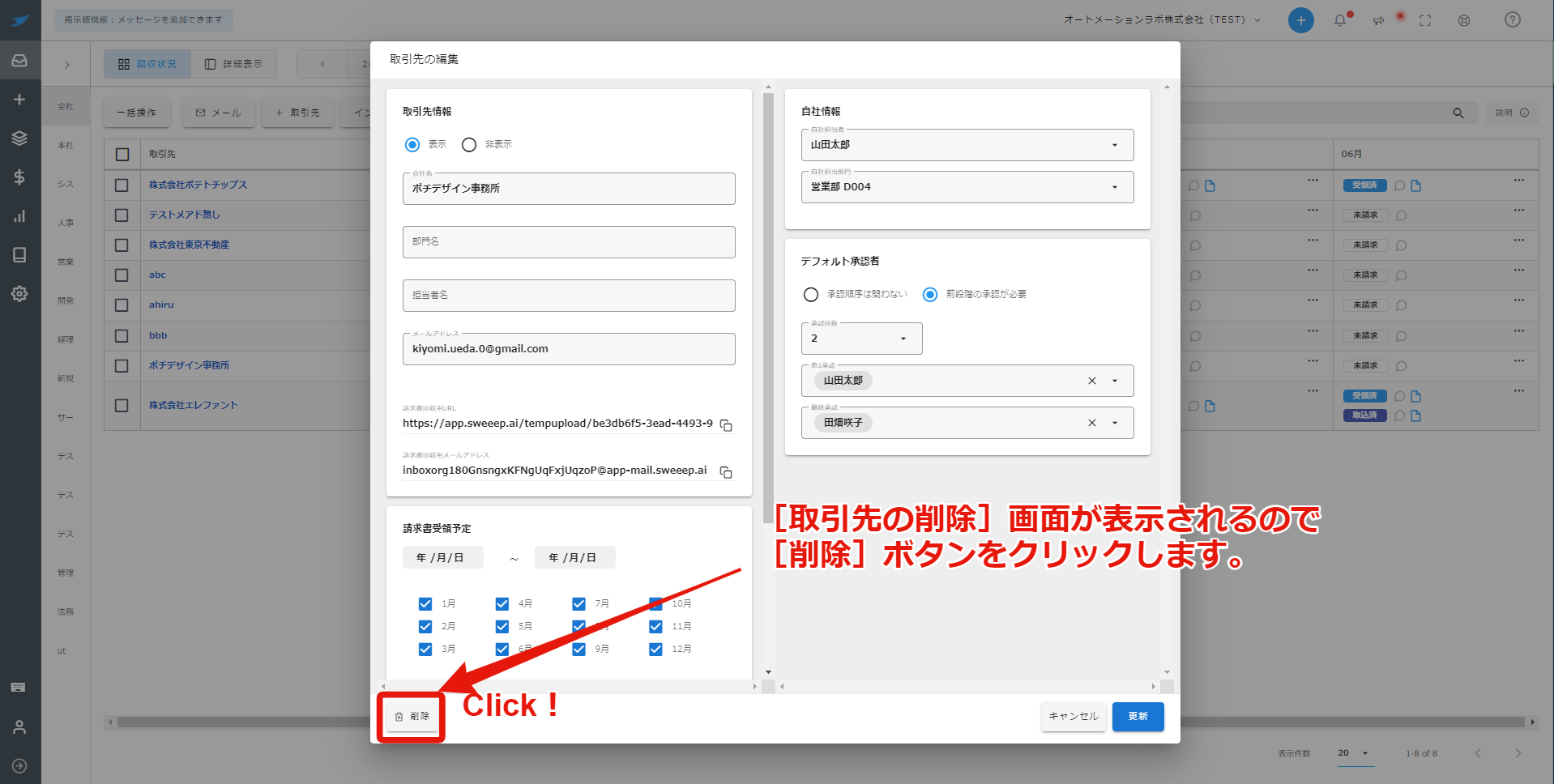Open the bar chart icon in sidebar
1554x784 pixels.
[19, 215]
